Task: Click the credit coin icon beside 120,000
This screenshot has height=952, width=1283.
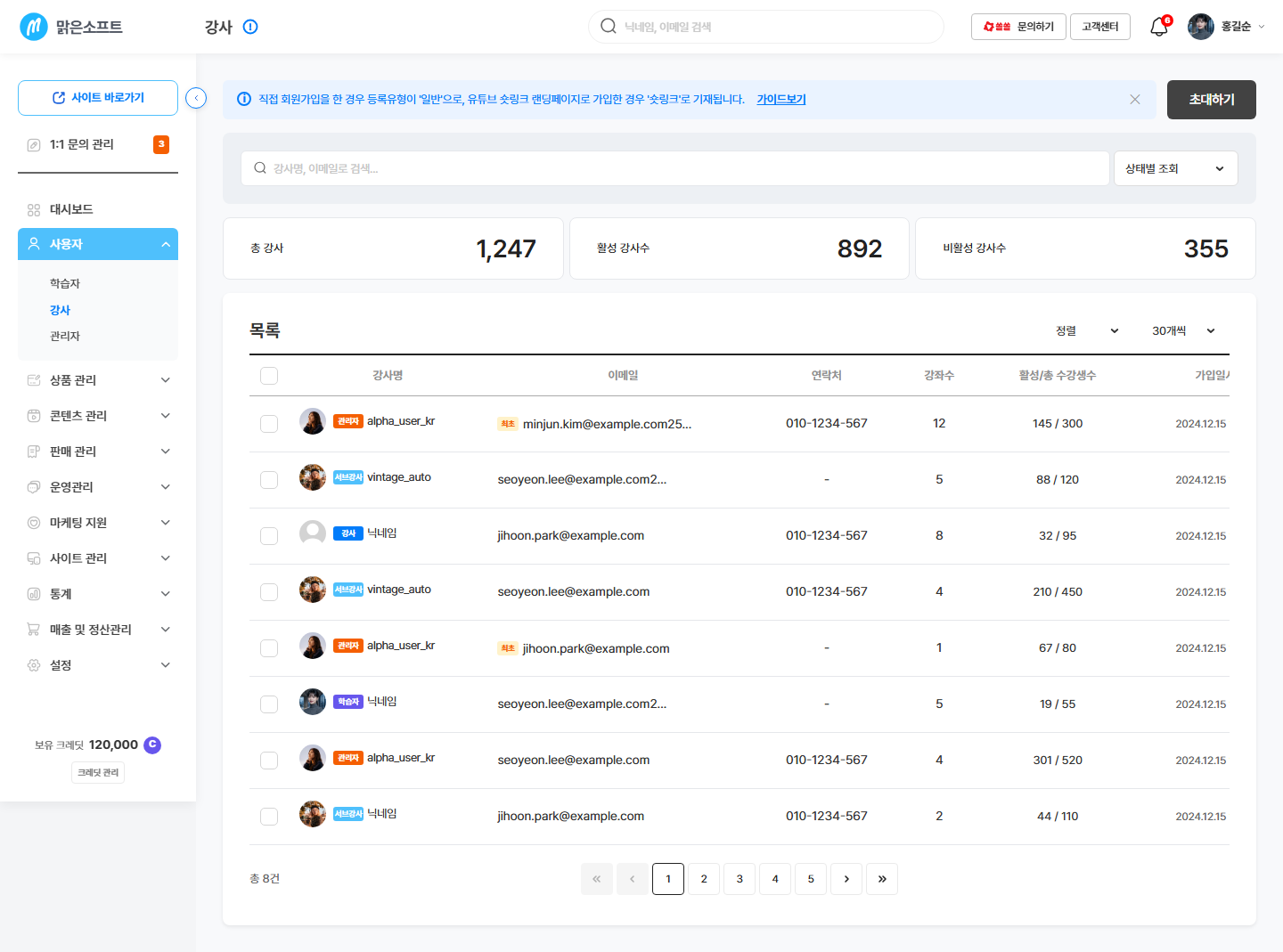Action: tap(152, 745)
